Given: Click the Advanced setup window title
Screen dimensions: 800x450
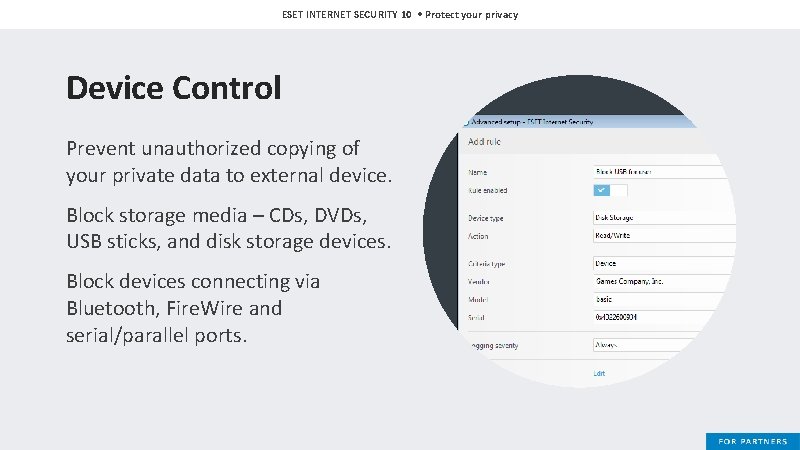Looking at the screenshot, I should click(x=532, y=122).
